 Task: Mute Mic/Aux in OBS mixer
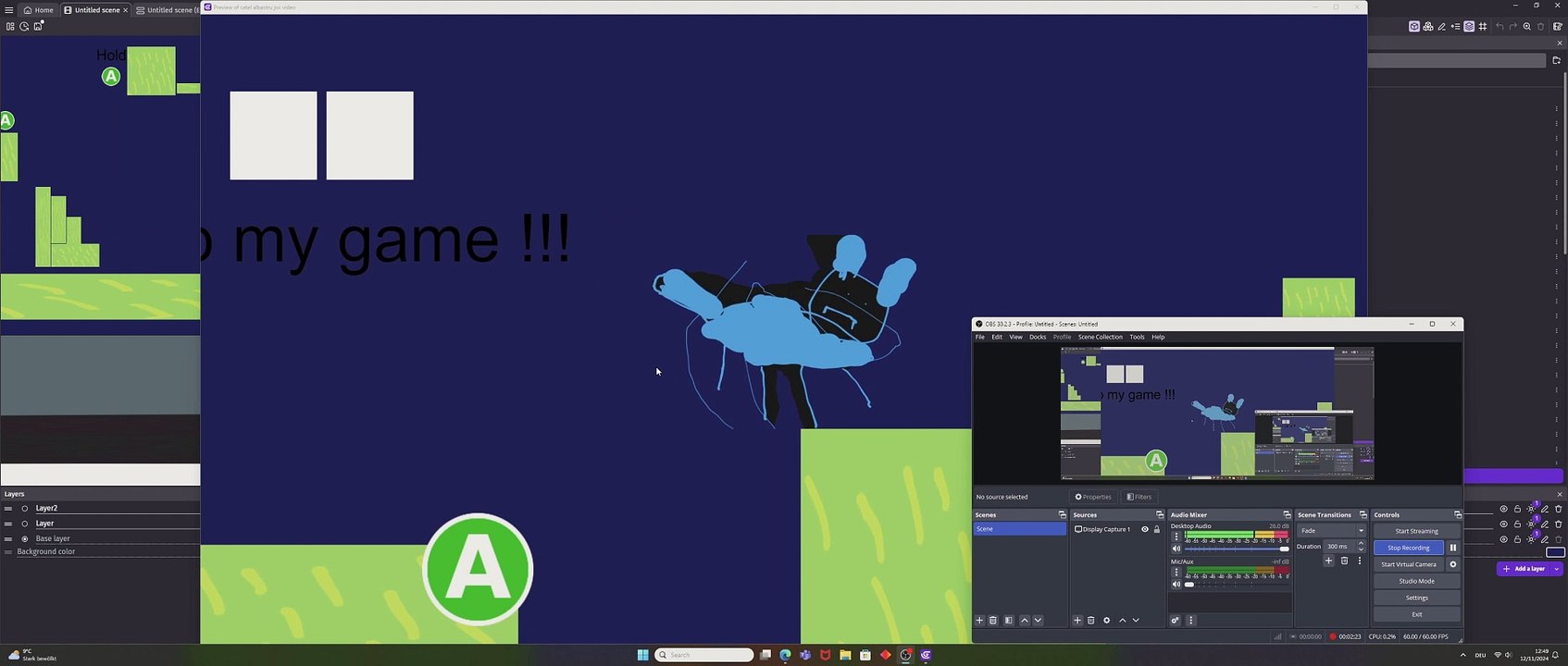coord(1176,585)
